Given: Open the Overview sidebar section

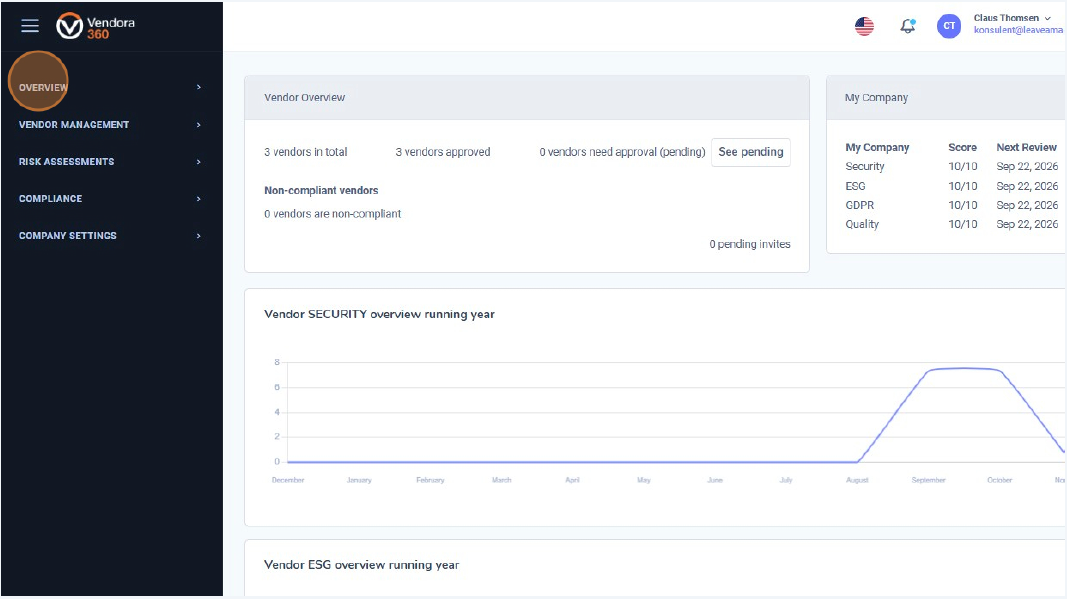Looking at the screenshot, I should pos(42,87).
